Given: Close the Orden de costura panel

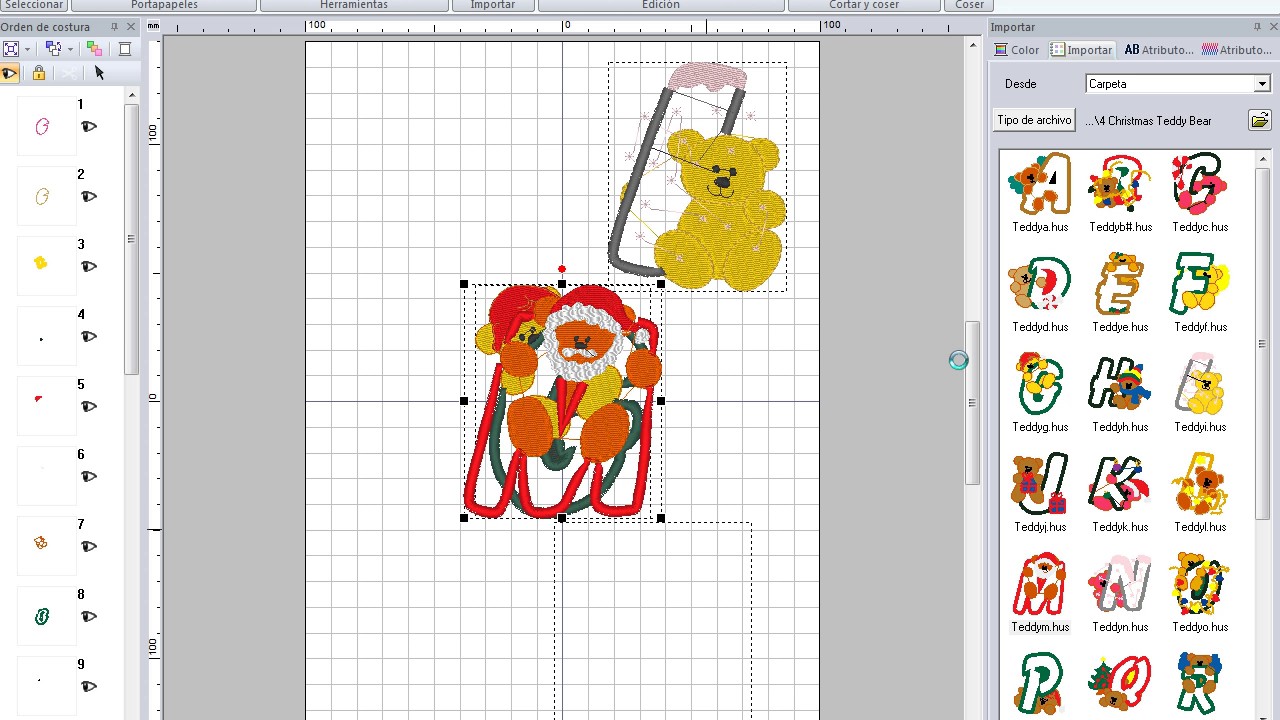Looking at the screenshot, I should click(x=131, y=27).
